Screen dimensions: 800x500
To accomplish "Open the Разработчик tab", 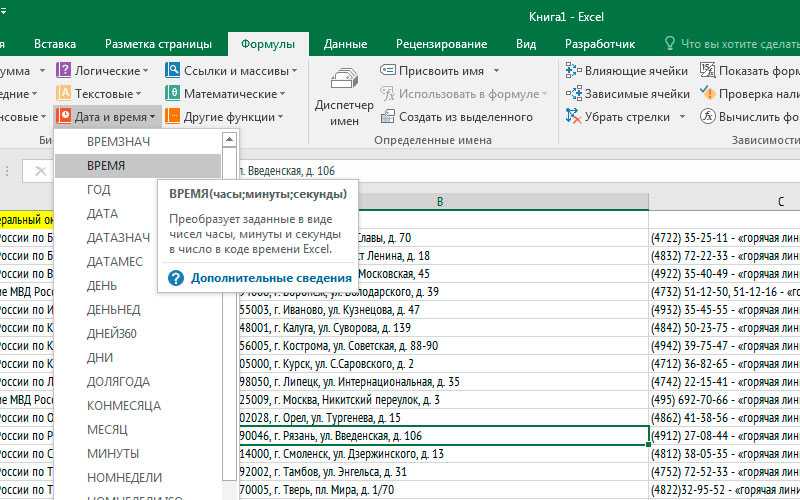I will (x=600, y=44).
